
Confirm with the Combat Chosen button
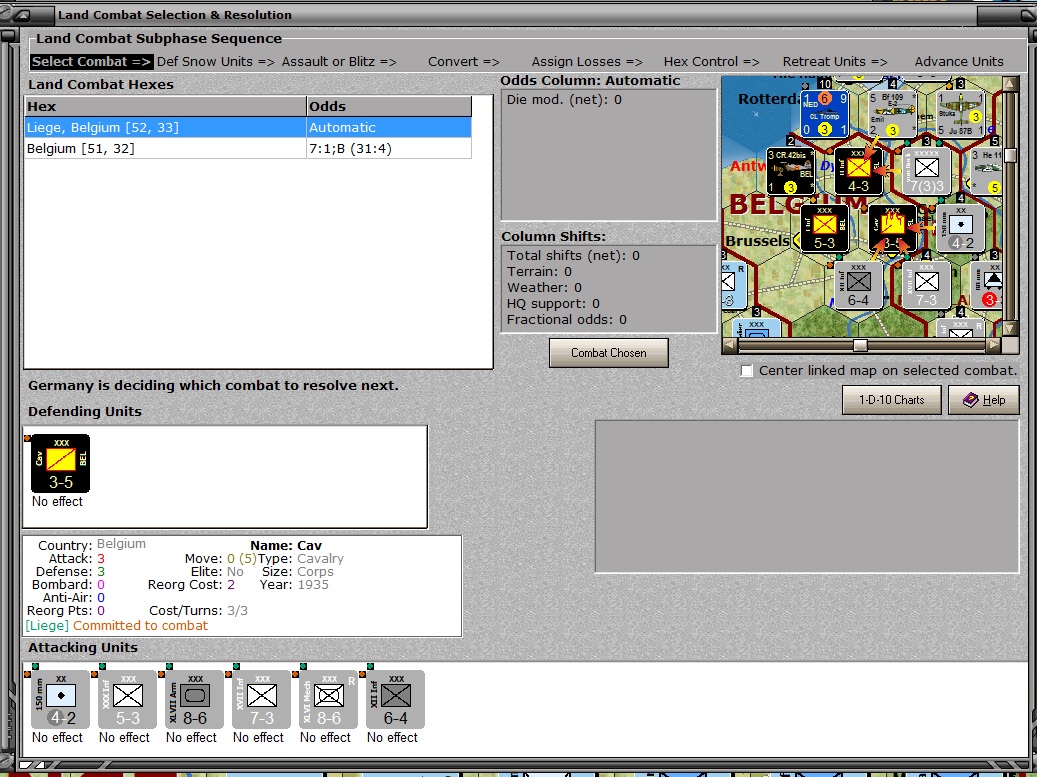point(608,353)
